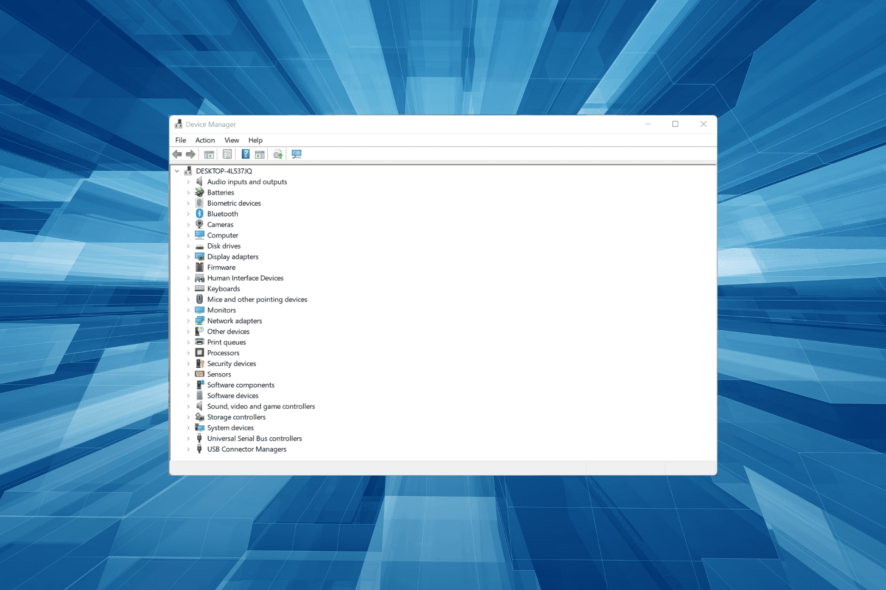Toggle the Show/Hide Console Tree toolbar icon
886x590 pixels.
pyautogui.click(x=209, y=154)
